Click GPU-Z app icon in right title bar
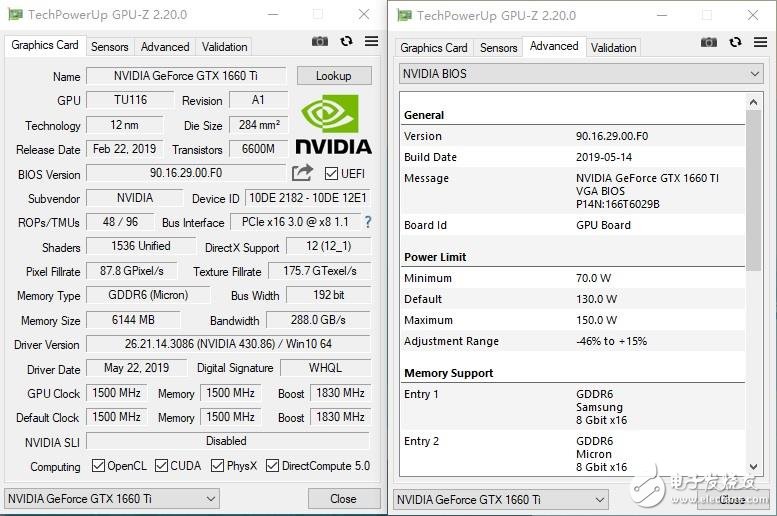Image resolution: width=777 pixels, height=516 pixels. click(x=404, y=15)
